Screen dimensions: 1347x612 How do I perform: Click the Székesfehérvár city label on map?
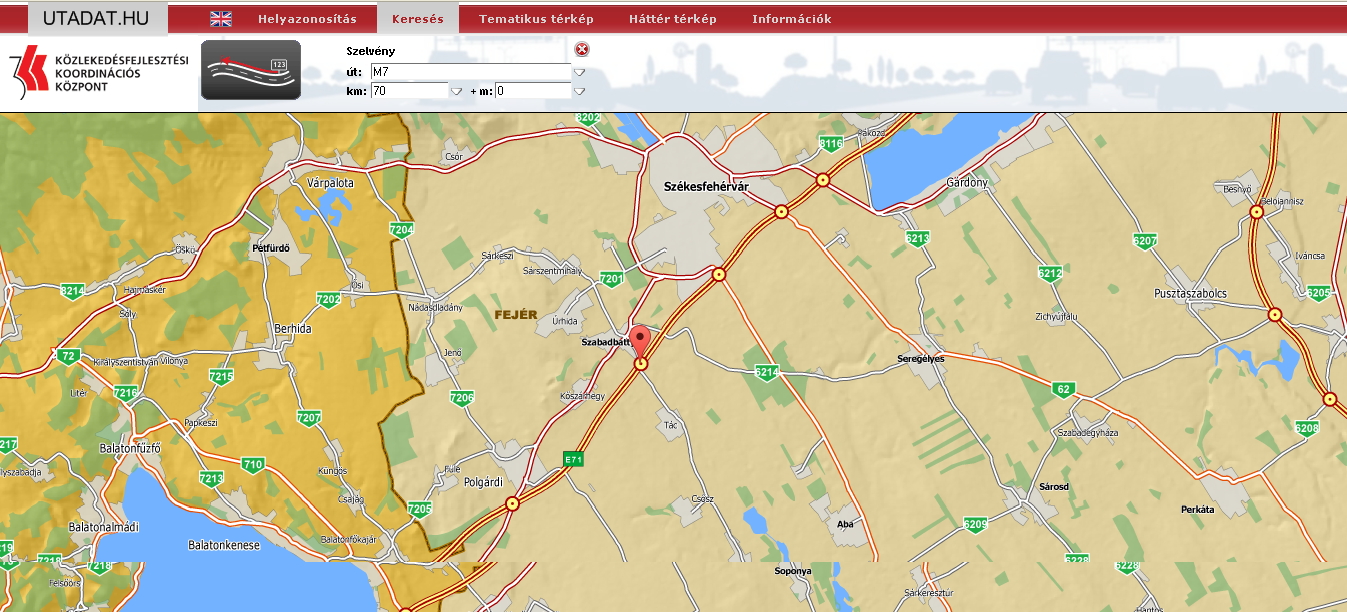[706, 187]
